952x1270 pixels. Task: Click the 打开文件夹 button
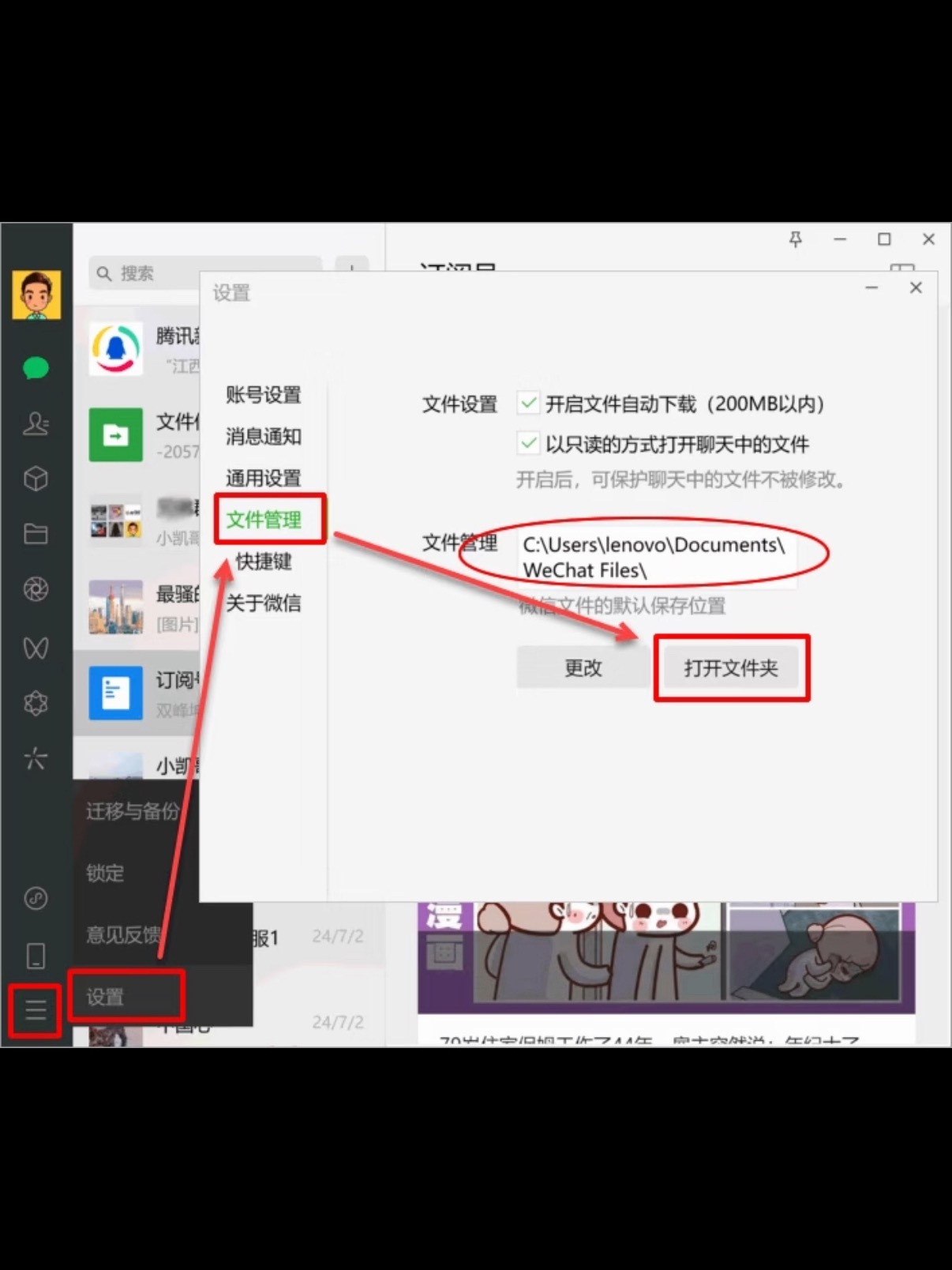click(x=731, y=668)
